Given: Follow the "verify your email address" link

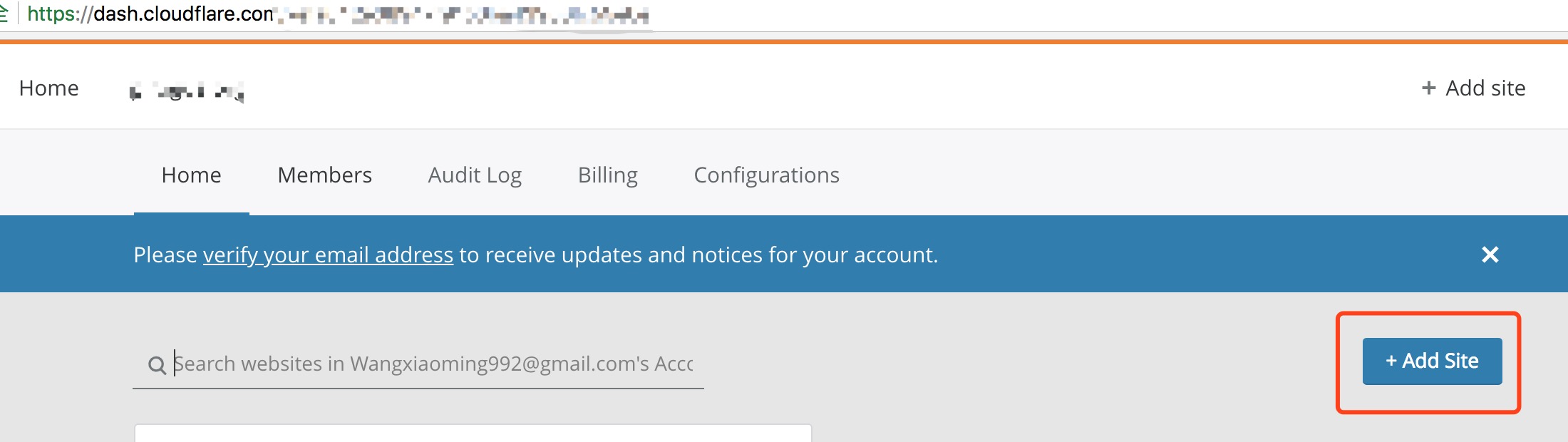Looking at the screenshot, I should point(328,255).
